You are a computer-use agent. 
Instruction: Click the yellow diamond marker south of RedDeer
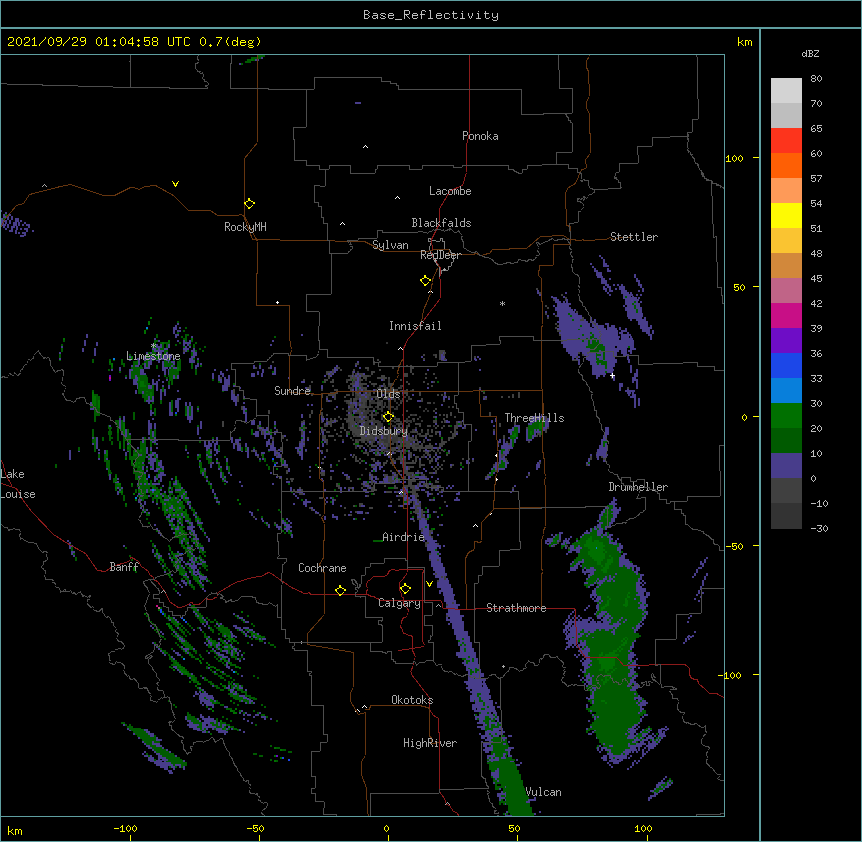(425, 281)
